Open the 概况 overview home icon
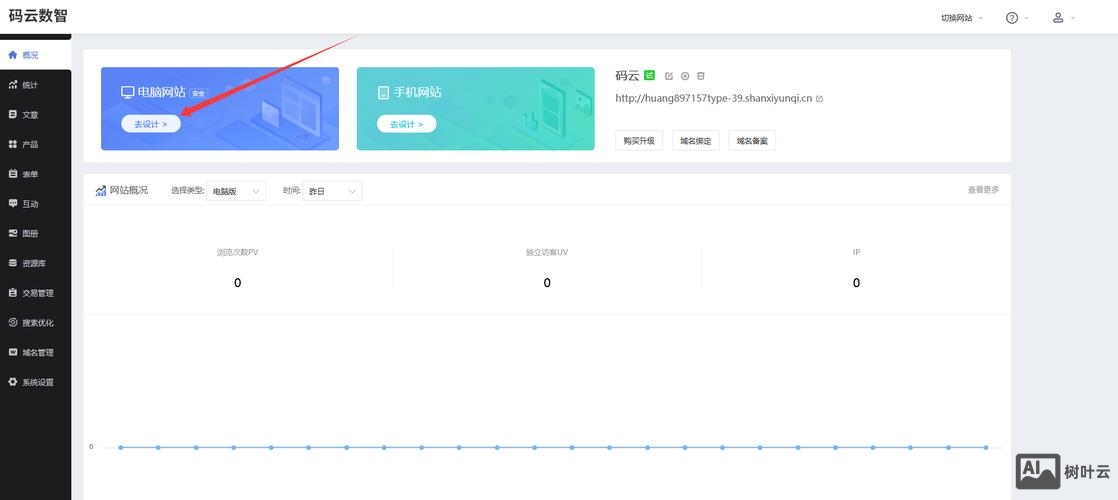Image resolution: width=1118 pixels, height=500 pixels. coord(12,55)
